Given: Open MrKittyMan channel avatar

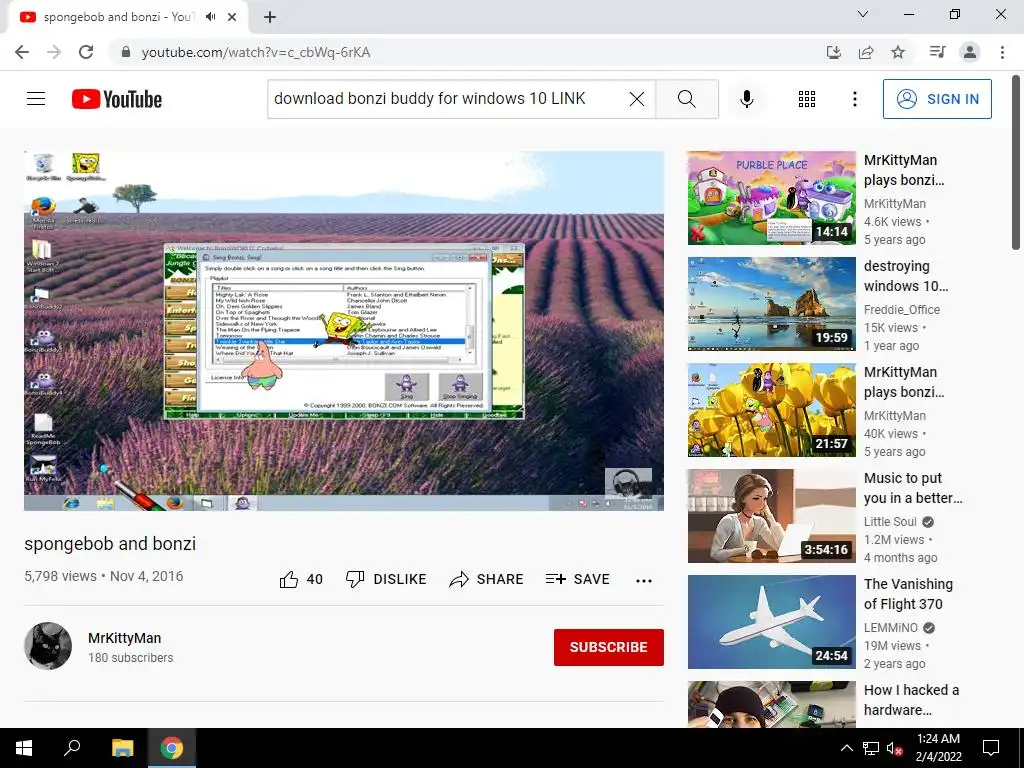Looking at the screenshot, I should pos(48,646).
